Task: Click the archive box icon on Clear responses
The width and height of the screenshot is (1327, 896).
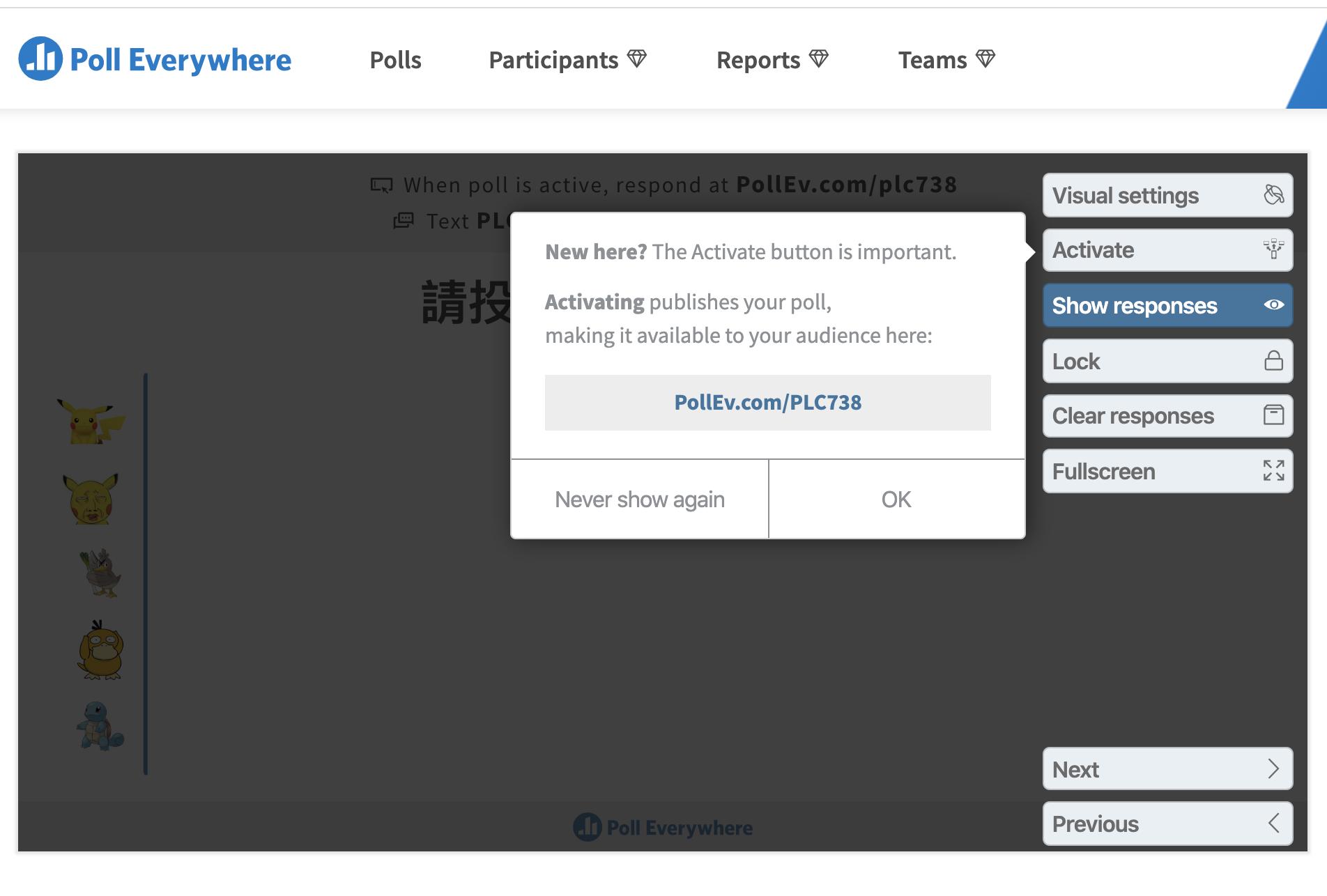Action: (x=1273, y=415)
